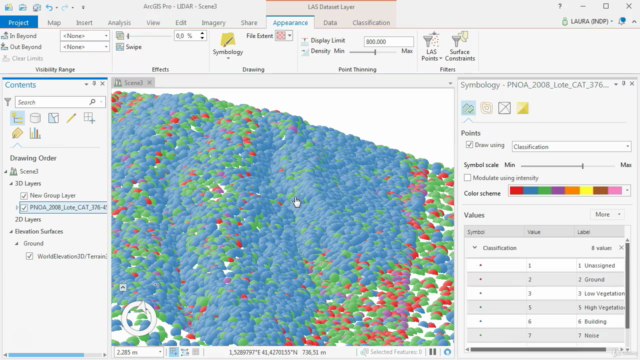Click the save project icon

click(x=36, y=7)
